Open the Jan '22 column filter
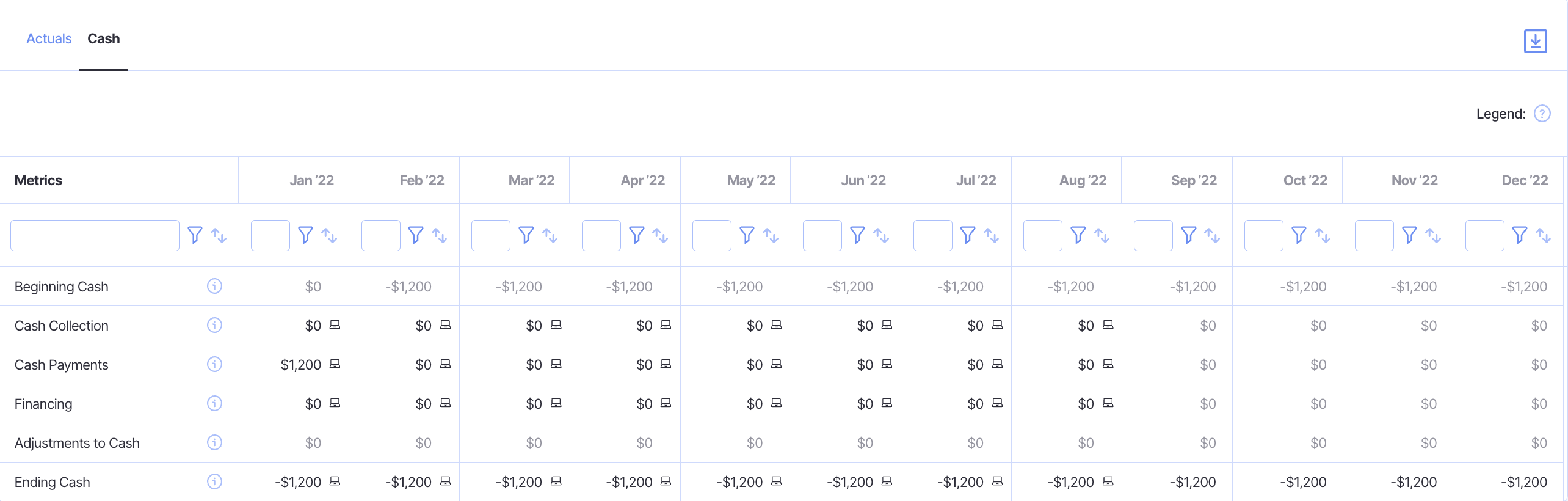 [x=305, y=235]
